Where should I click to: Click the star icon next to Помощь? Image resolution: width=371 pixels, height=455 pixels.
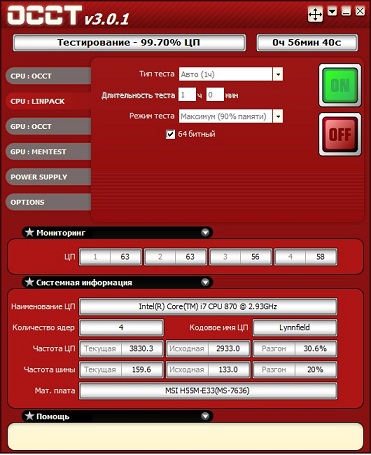[30, 416]
